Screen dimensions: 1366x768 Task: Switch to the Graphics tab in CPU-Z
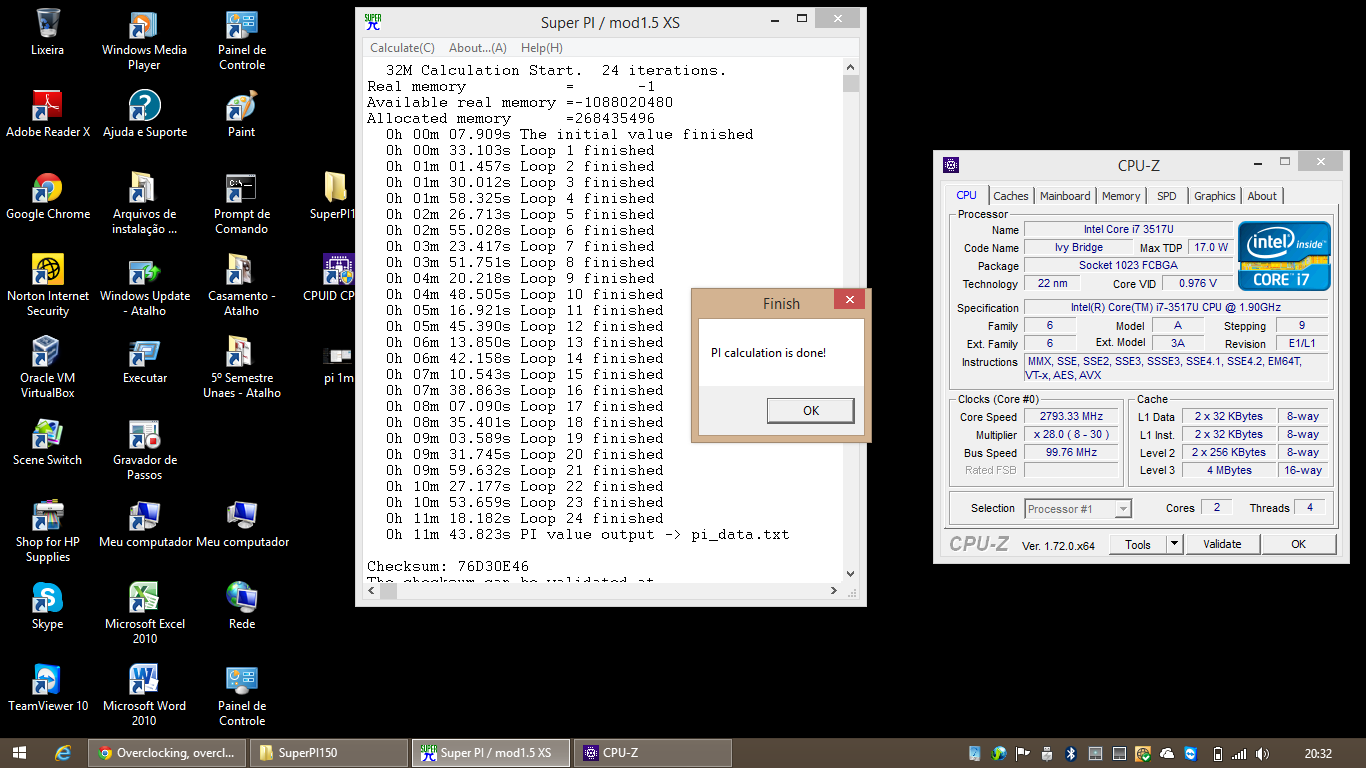[x=1215, y=196]
